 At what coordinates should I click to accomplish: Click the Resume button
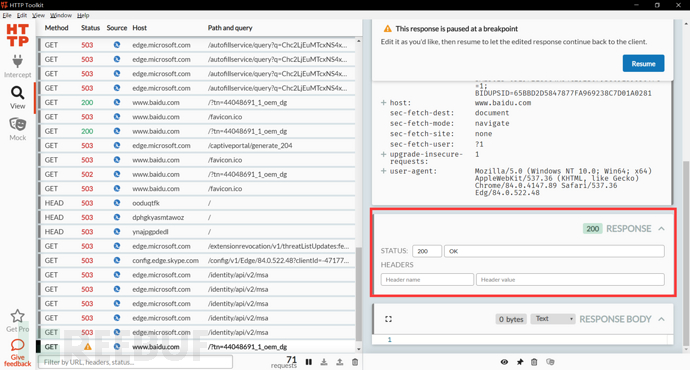[x=643, y=63]
